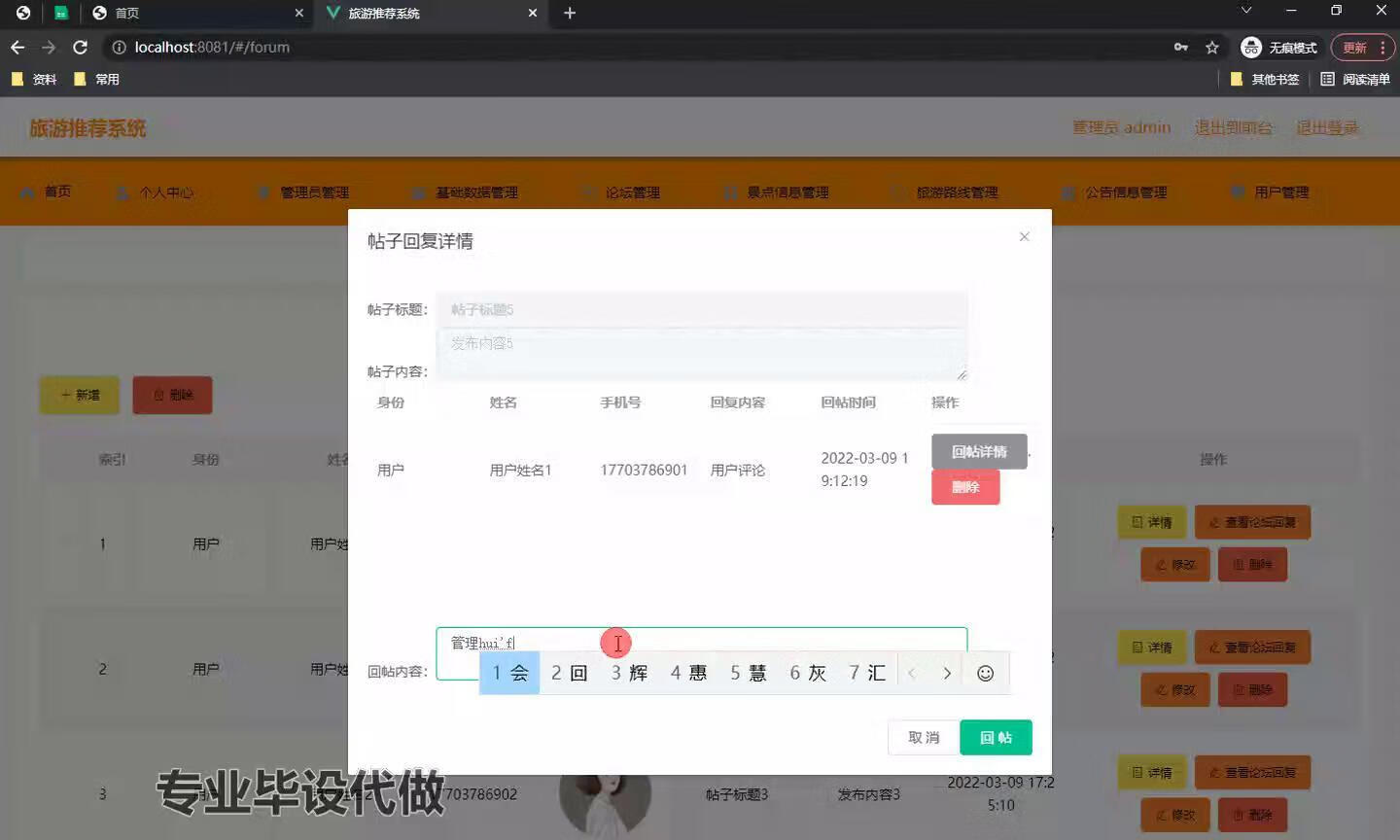Choose IME candidate 2 回
Image resolution: width=1400 pixels, height=840 pixels.
569,673
